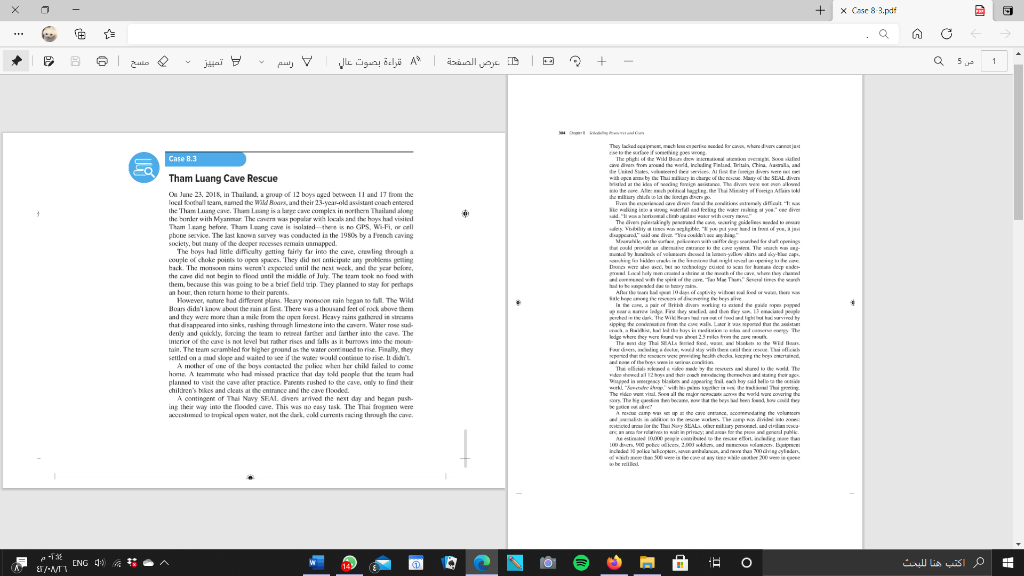This screenshot has width=1024, height=576.
Task: Open Spotify from the taskbar
Action: coord(581,562)
